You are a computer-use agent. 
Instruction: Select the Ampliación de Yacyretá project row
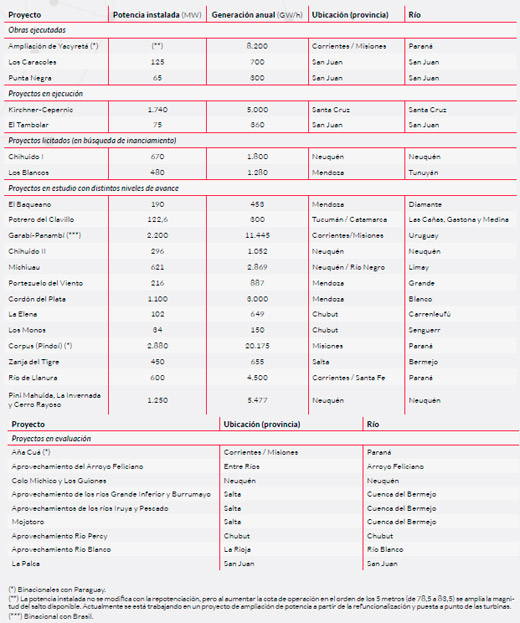click(x=260, y=46)
